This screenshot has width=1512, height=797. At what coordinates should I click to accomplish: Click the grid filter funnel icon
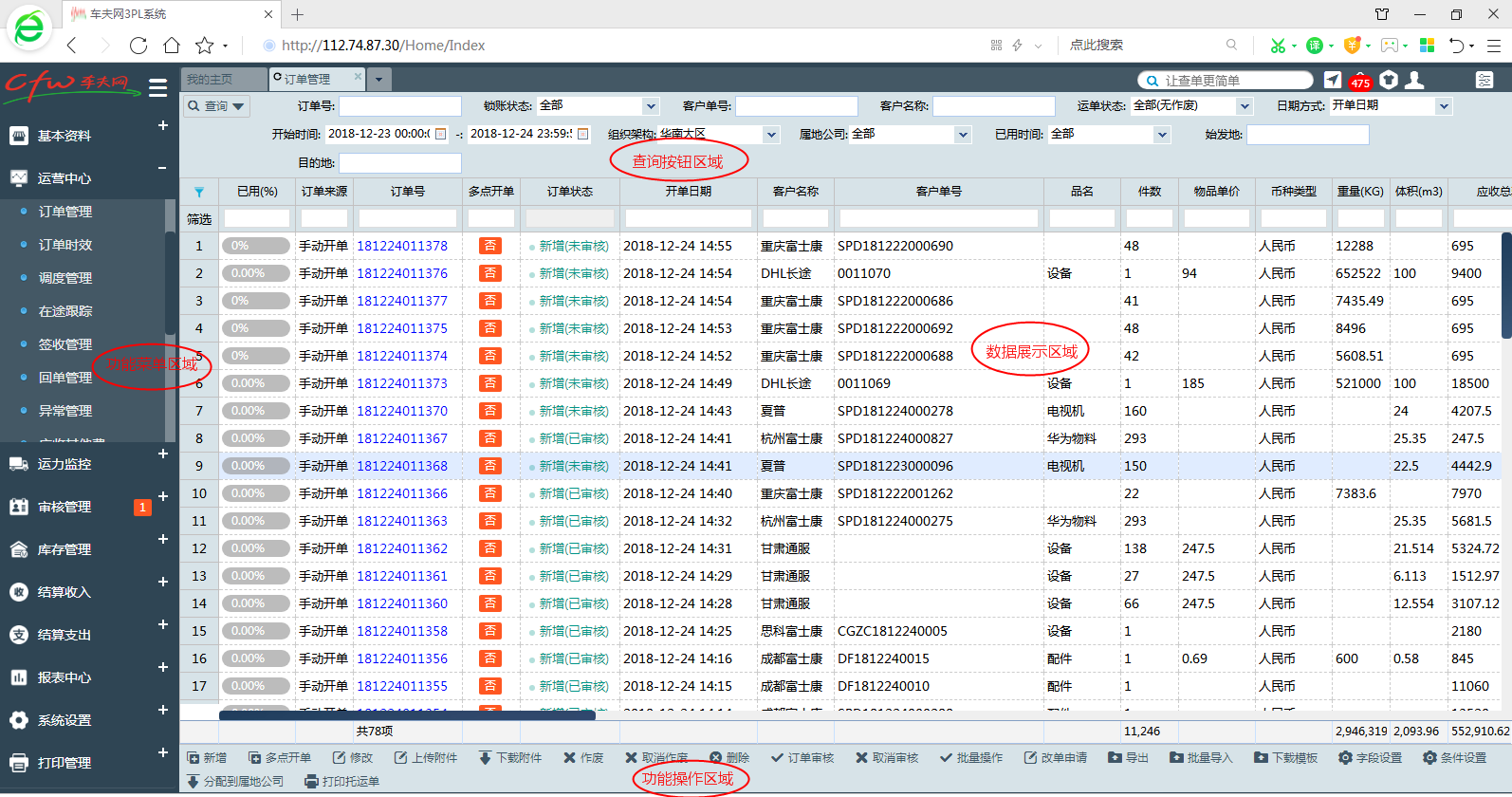[199, 192]
